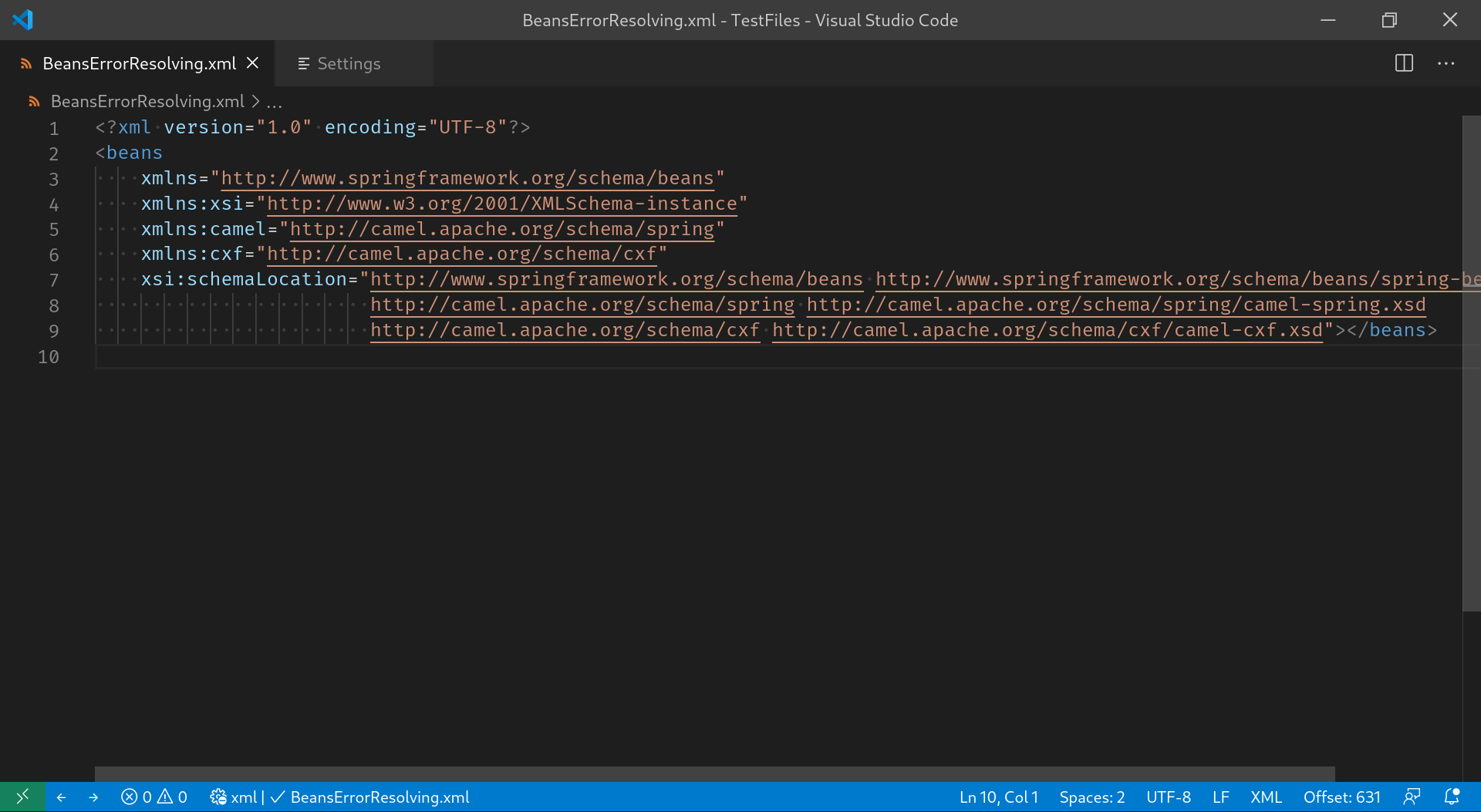Open the camel-spring.xsd link

pyautogui.click(x=1116, y=305)
